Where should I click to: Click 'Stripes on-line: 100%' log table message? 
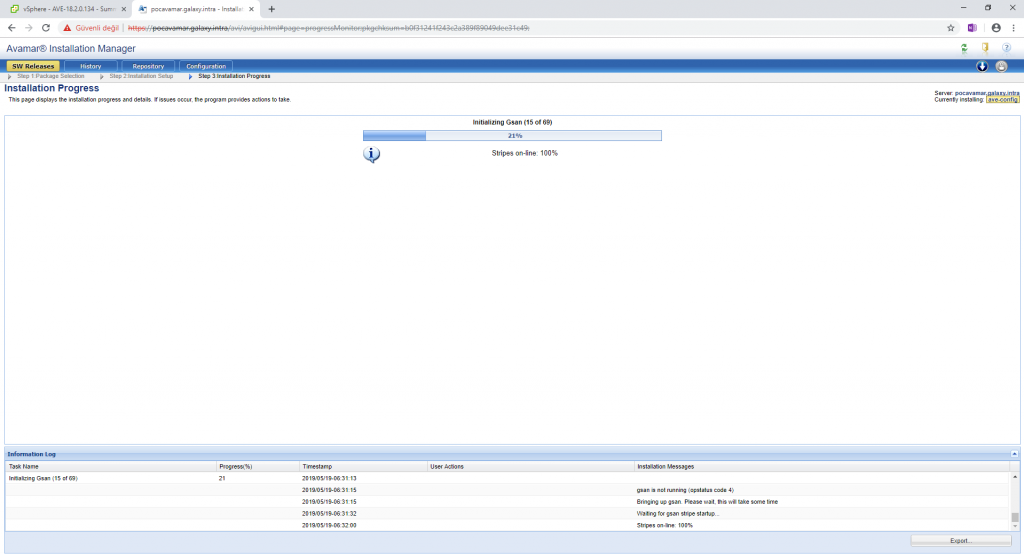(664, 525)
